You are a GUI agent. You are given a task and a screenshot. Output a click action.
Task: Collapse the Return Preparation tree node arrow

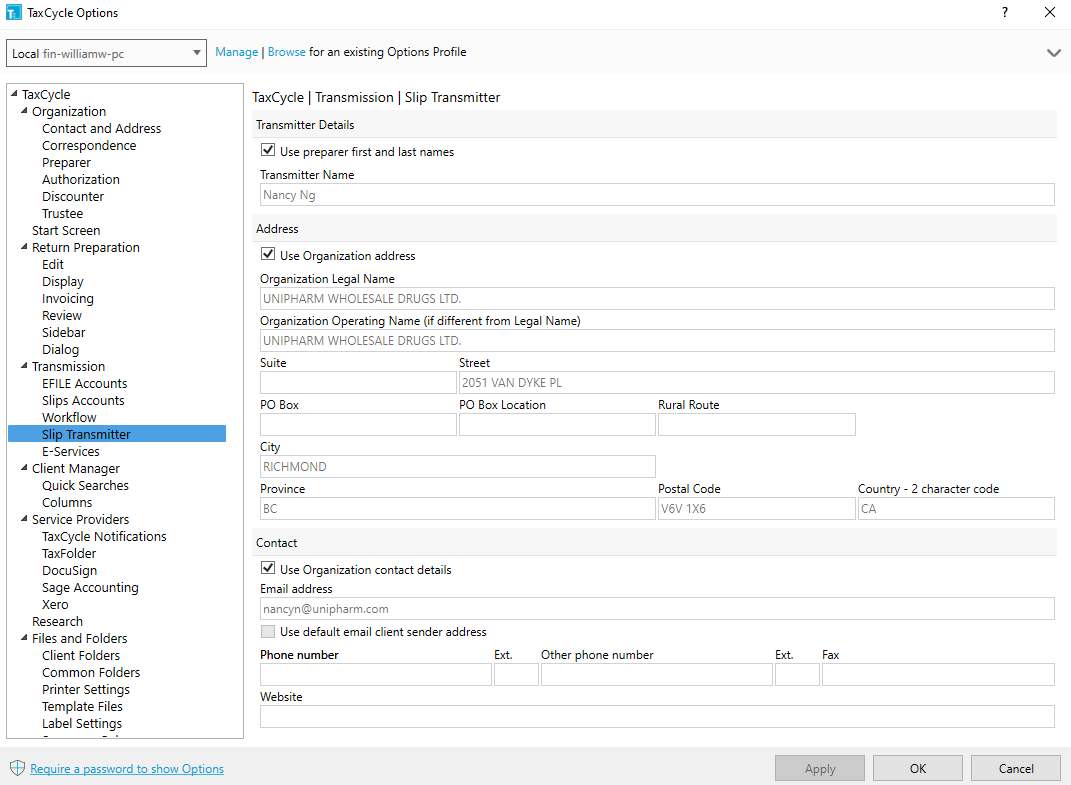click(x=25, y=247)
